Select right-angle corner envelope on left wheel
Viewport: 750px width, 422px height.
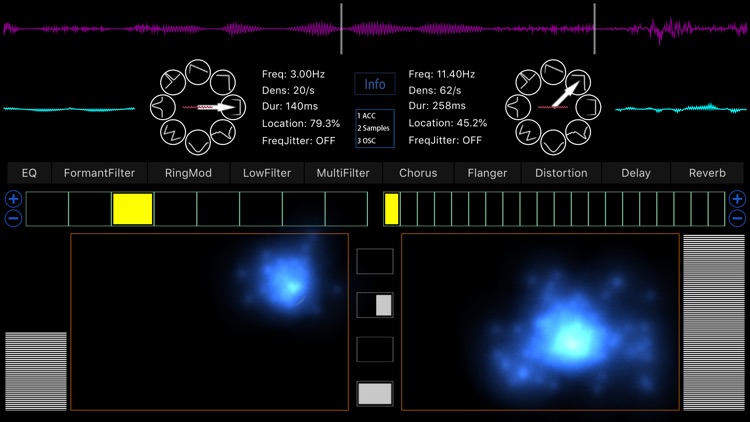(x=223, y=81)
